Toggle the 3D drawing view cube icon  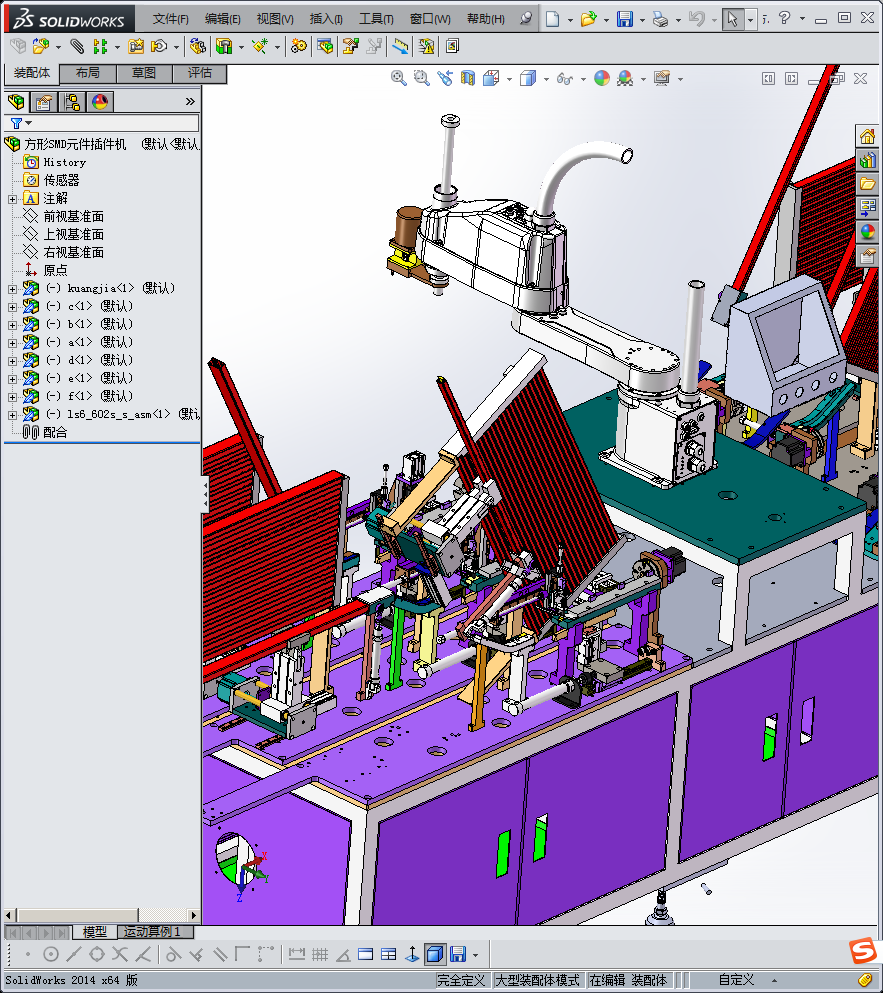click(435, 954)
